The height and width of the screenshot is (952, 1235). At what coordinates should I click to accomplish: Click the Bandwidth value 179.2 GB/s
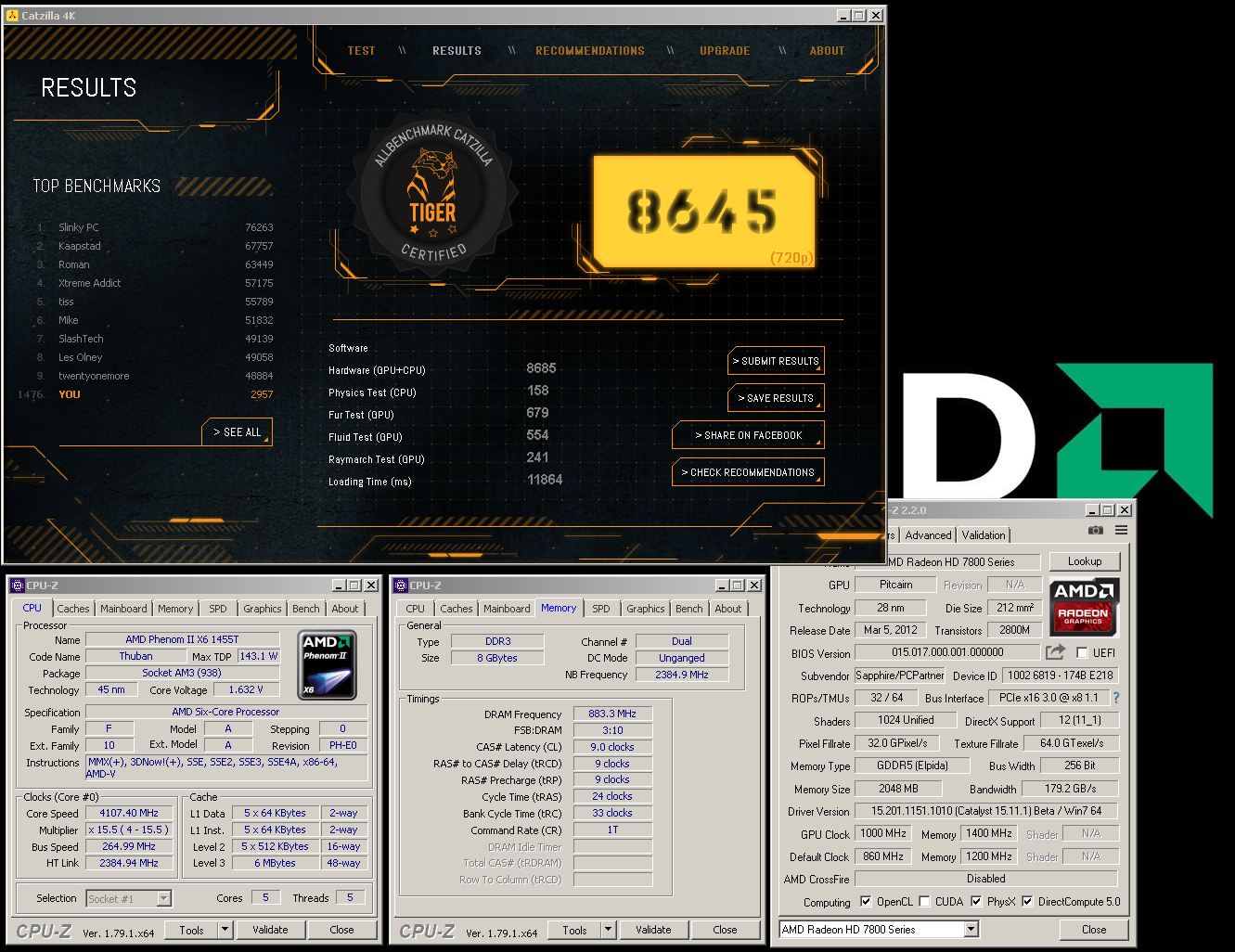point(1069,789)
